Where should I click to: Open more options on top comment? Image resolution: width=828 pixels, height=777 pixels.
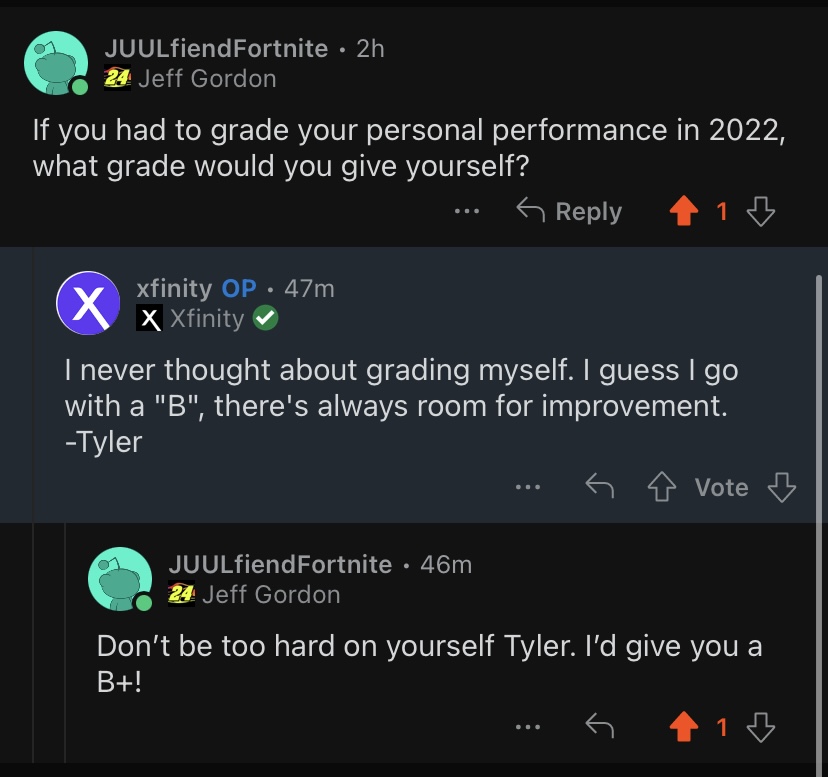click(x=466, y=212)
